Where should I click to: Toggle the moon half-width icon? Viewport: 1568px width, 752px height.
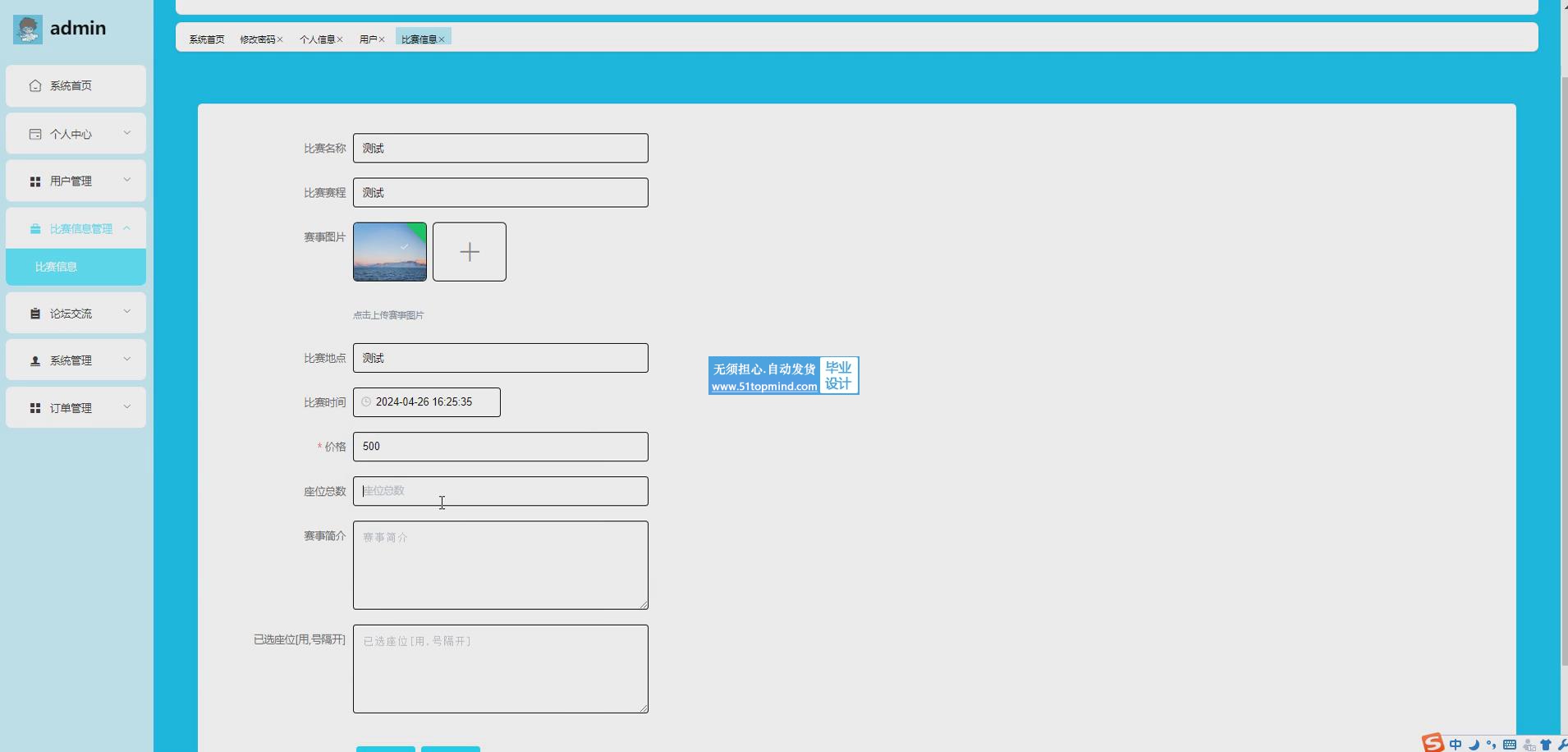coord(1474,745)
